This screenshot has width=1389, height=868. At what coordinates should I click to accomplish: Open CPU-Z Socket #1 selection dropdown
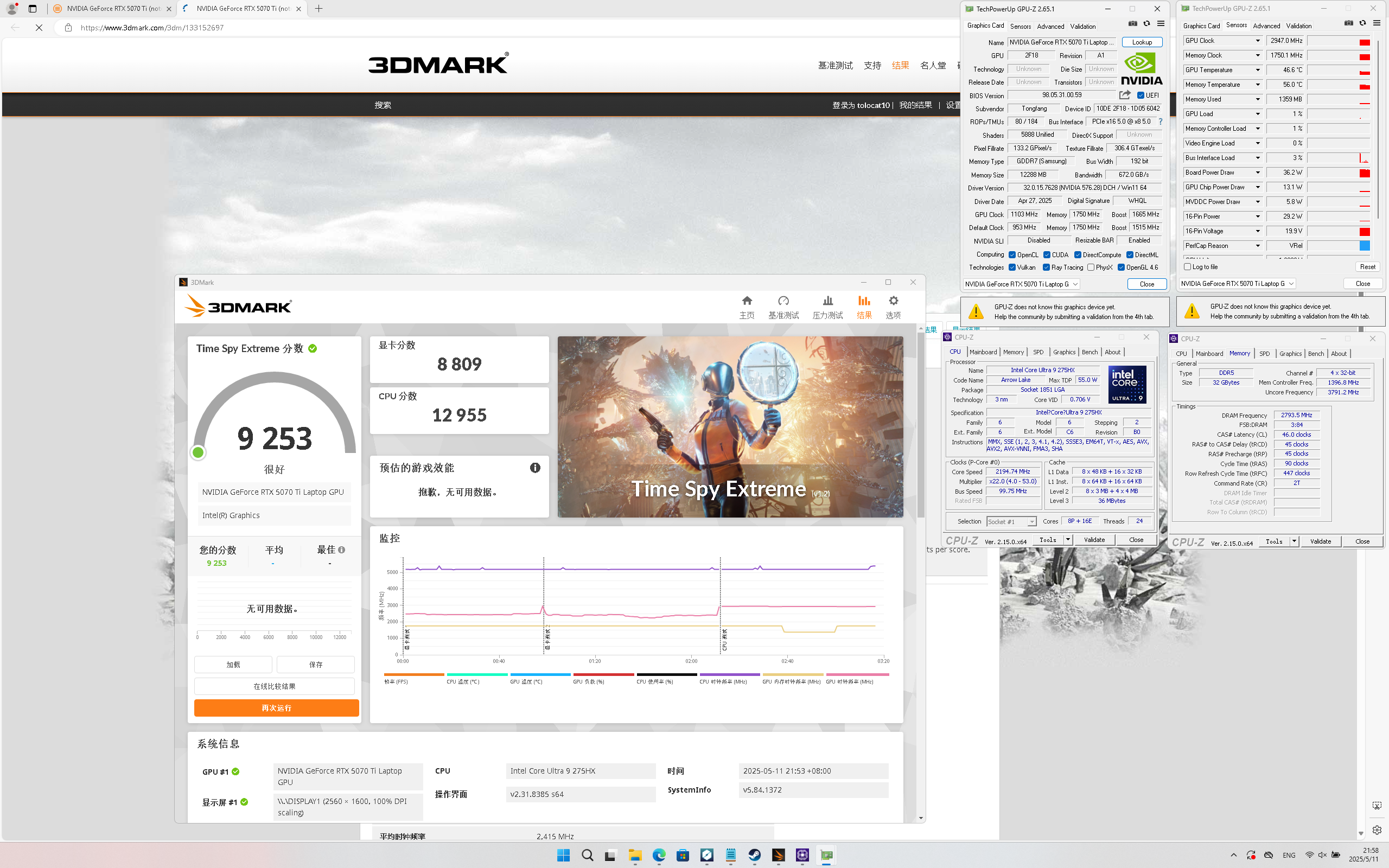coord(1011,521)
